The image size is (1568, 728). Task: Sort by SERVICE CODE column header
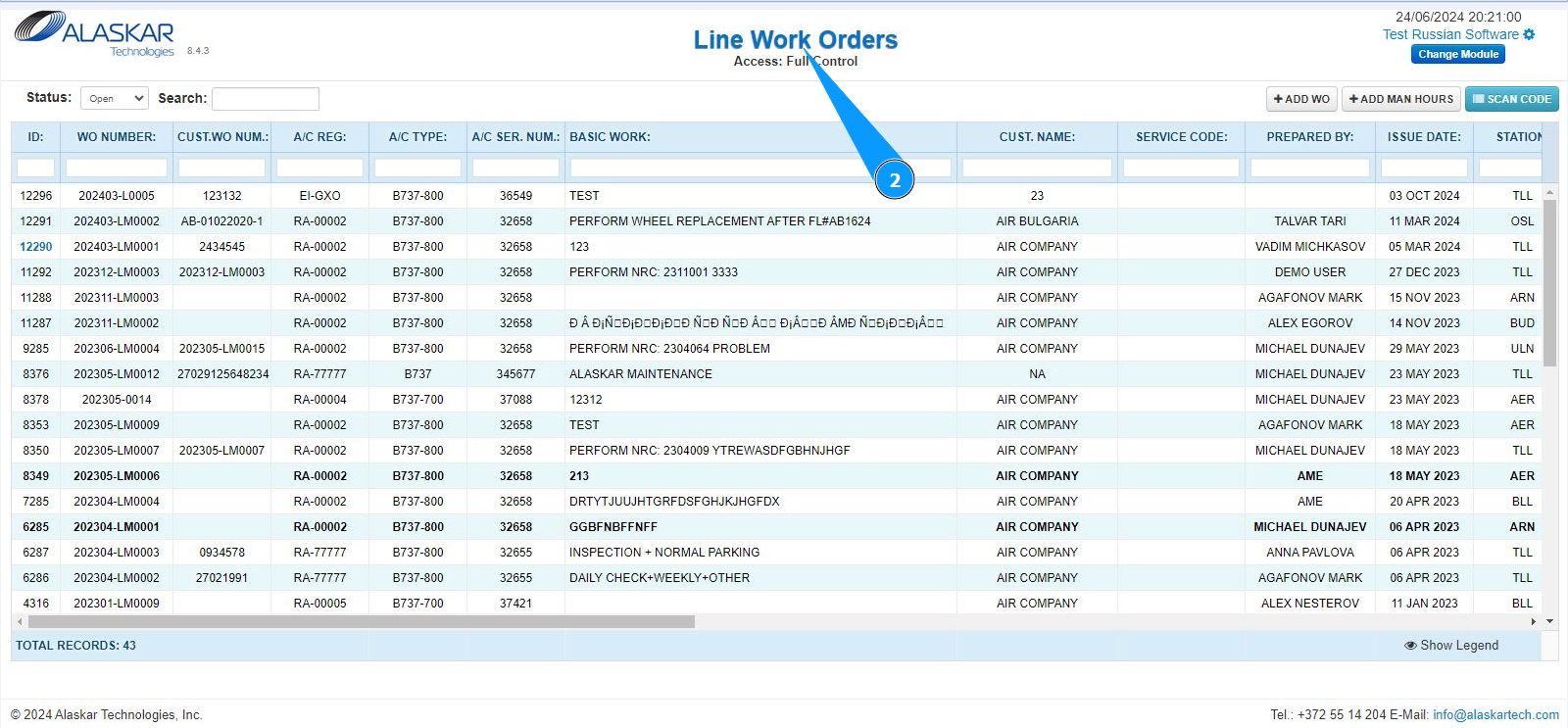1181,137
